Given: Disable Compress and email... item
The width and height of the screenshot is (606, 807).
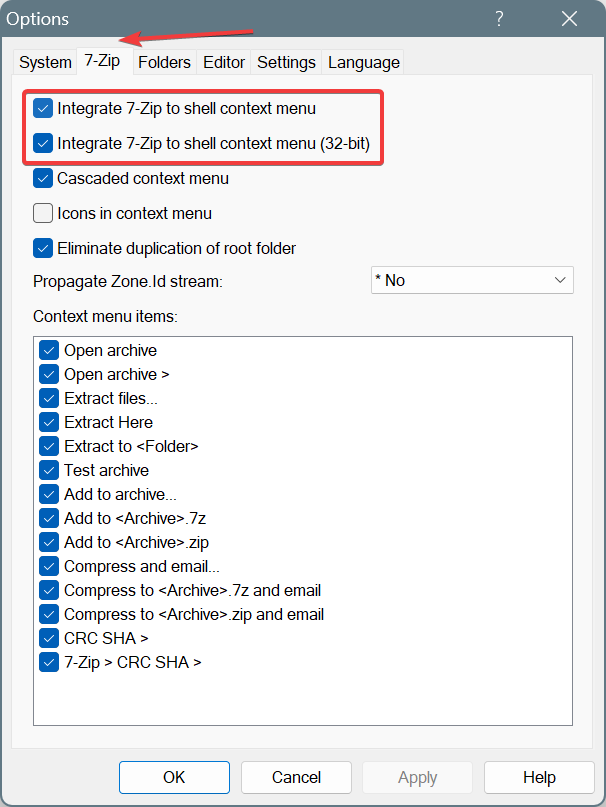Looking at the screenshot, I should [x=49, y=566].
